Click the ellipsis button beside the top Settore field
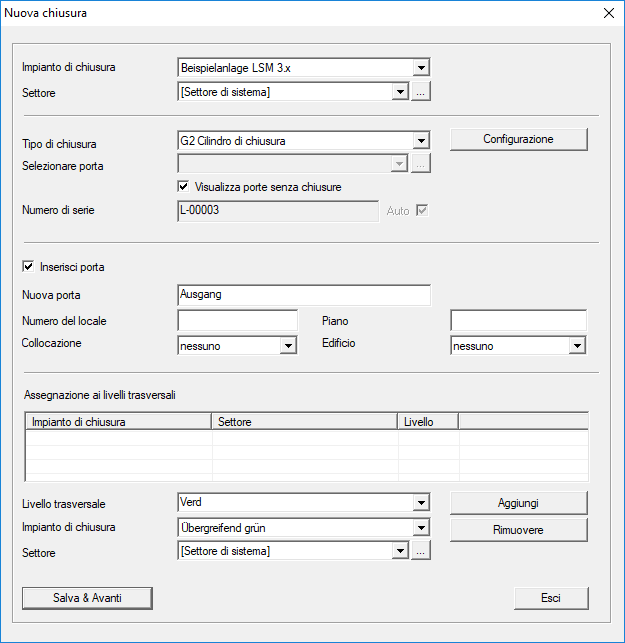This screenshot has height=643, width=625. coord(422,92)
